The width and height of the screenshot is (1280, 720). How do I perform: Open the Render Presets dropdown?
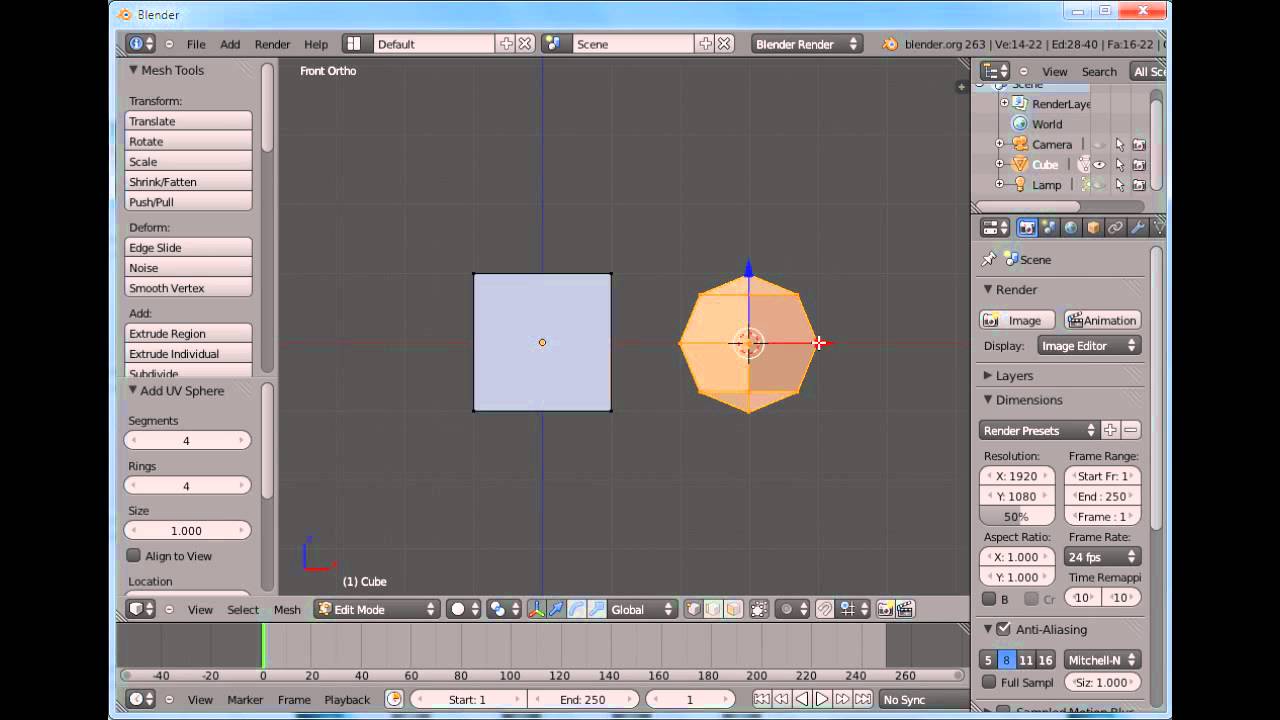1039,430
